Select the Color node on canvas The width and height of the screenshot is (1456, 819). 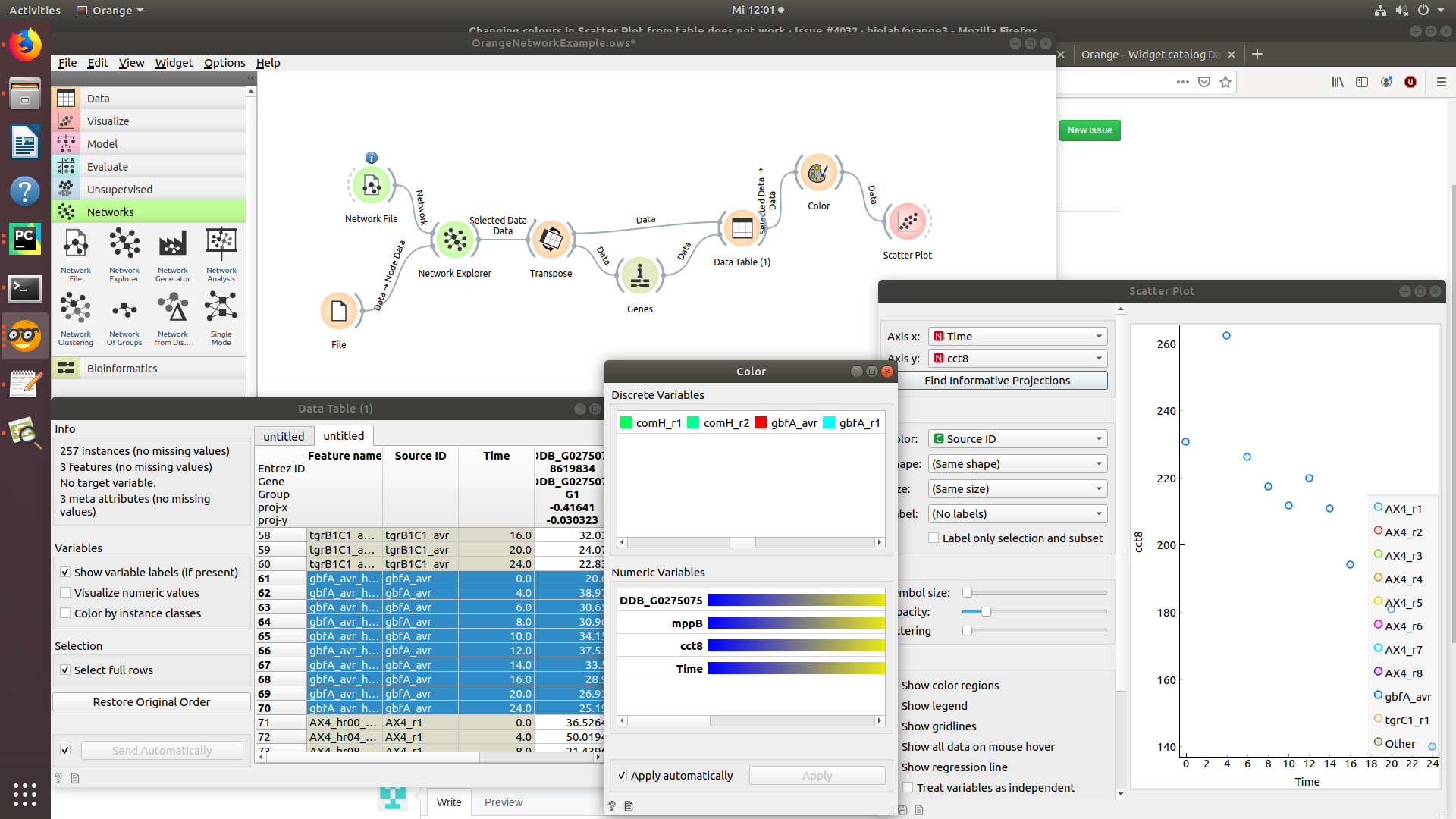coord(817,174)
